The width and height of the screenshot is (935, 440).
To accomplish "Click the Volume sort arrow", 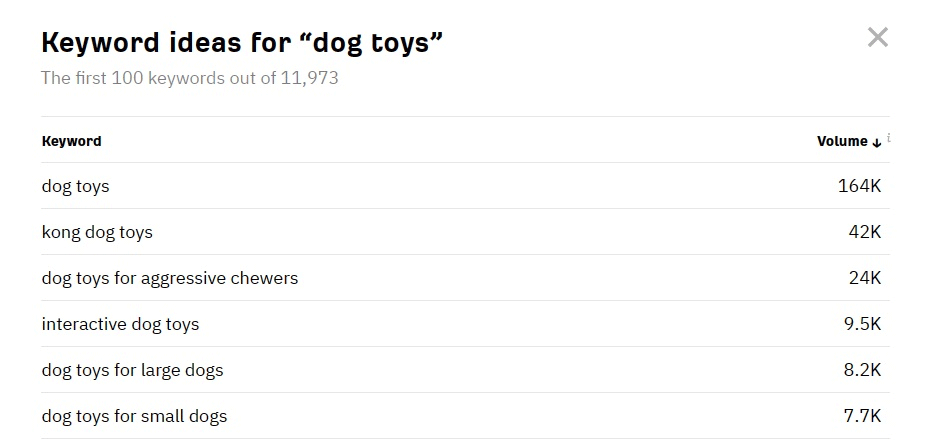I will pos(877,142).
